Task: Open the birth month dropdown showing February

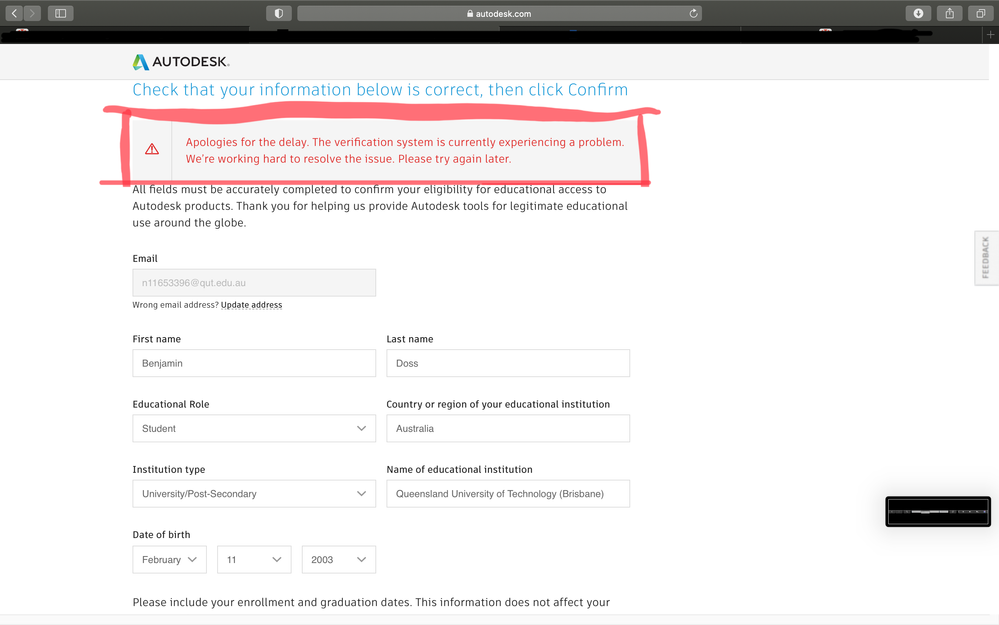Action: point(169,559)
